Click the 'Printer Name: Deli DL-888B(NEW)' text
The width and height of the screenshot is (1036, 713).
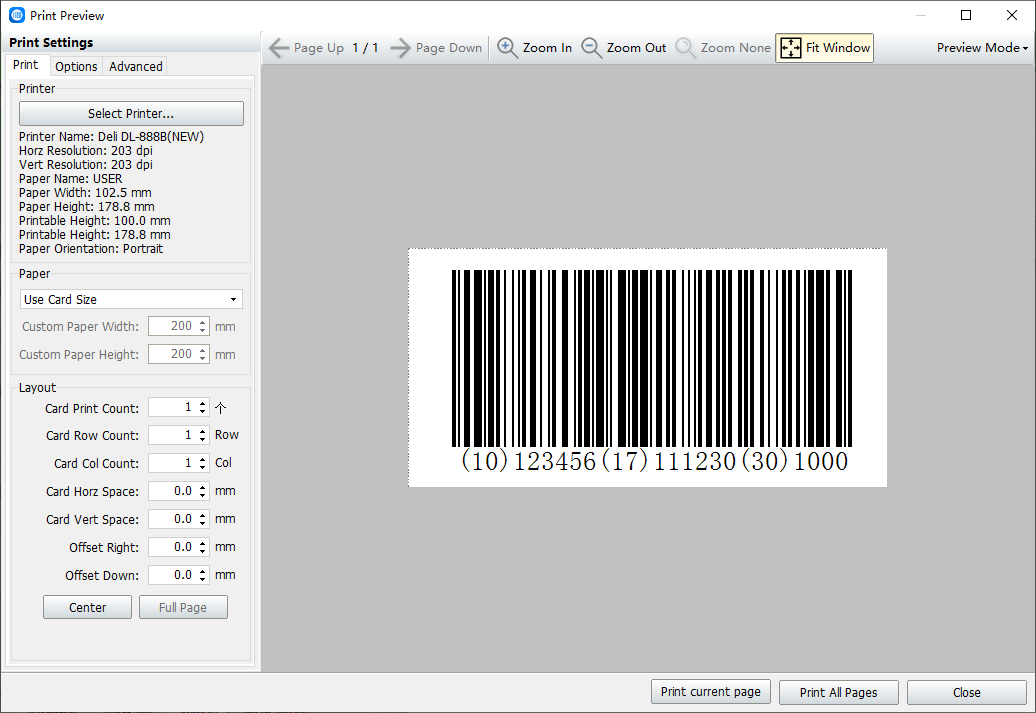(x=112, y=137)
